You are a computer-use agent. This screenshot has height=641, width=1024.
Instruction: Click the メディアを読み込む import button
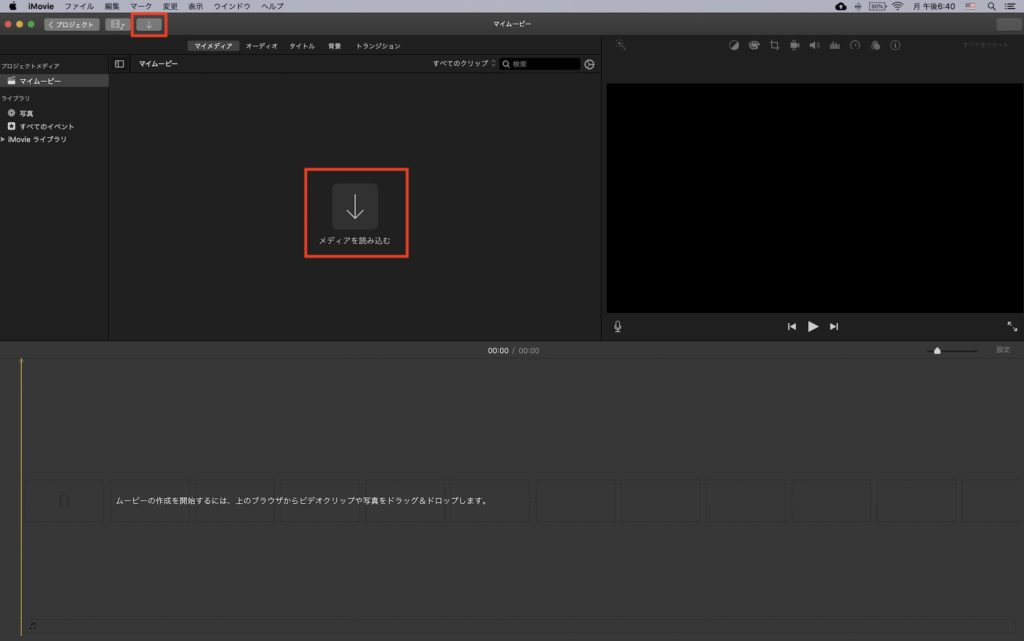(355, 213)
